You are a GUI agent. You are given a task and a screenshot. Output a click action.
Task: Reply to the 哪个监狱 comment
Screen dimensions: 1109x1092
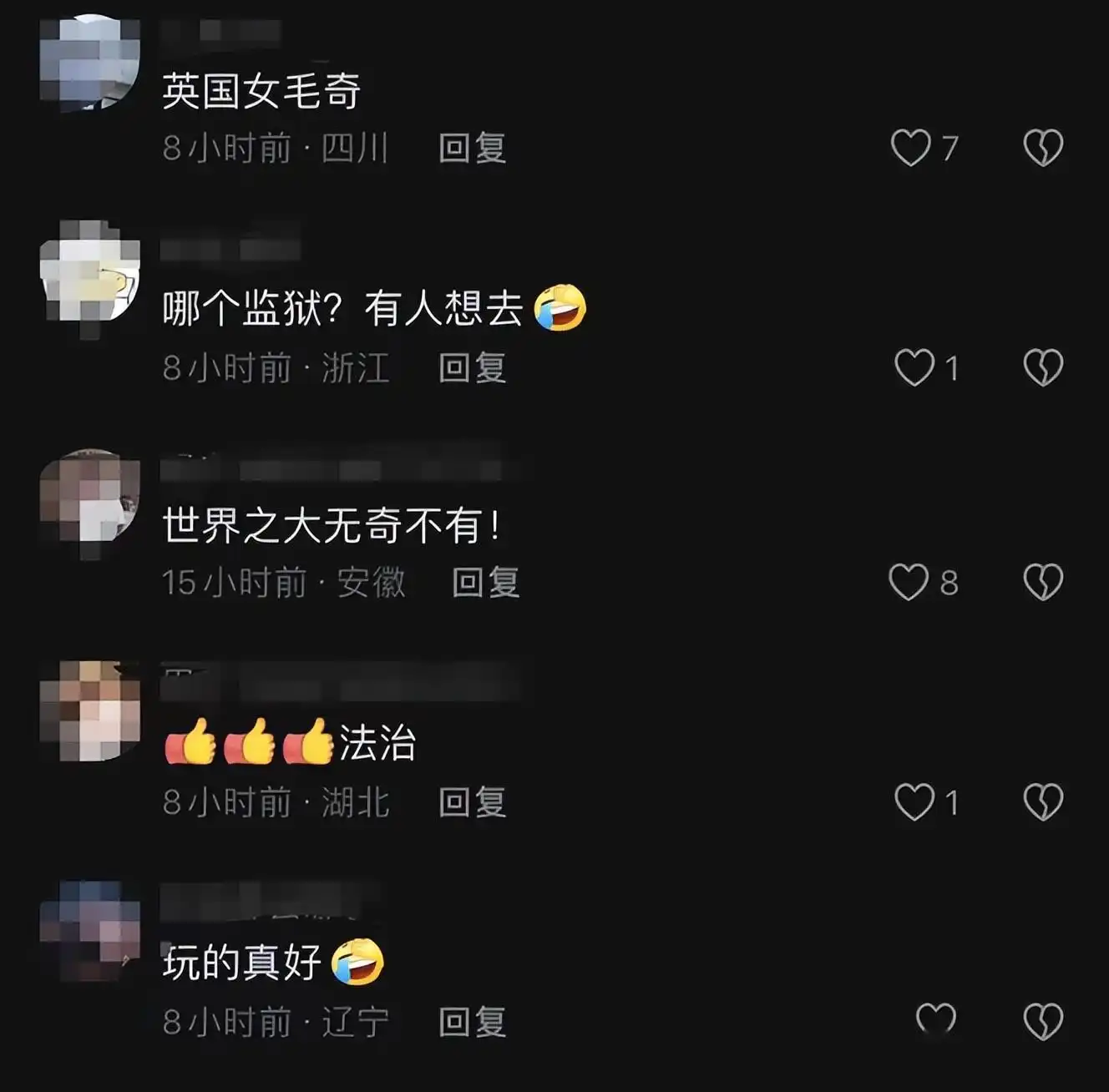tap(473, 368)
